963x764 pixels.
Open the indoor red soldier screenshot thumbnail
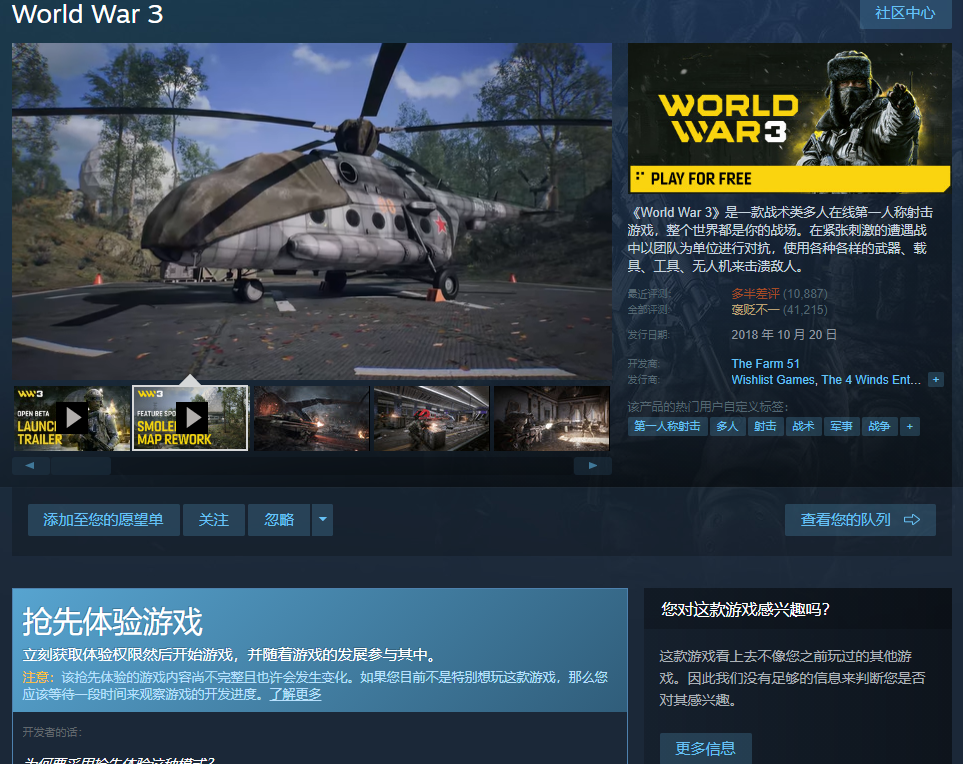click(x=432, y=418)
